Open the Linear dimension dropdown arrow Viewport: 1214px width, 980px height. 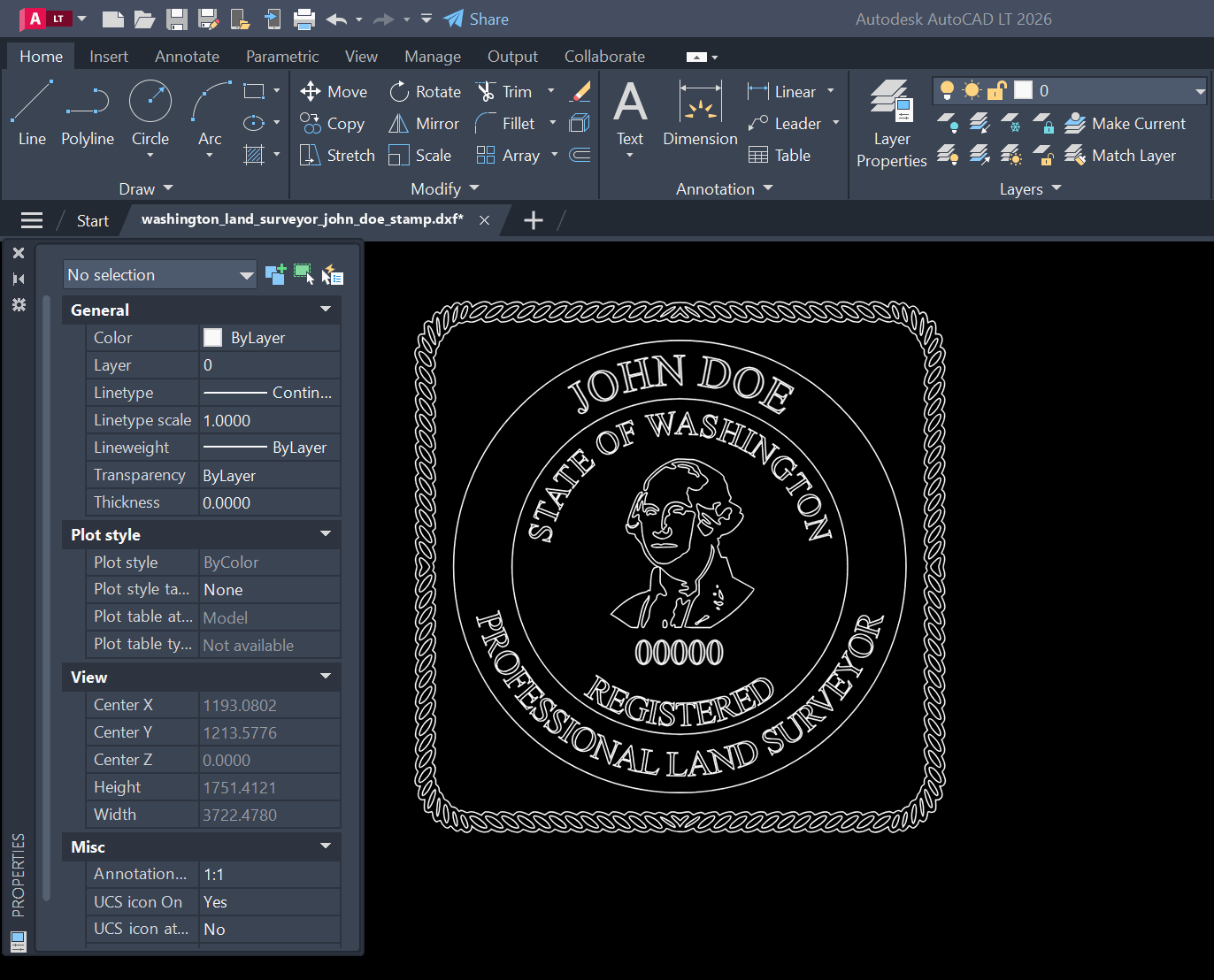(831, 91)
